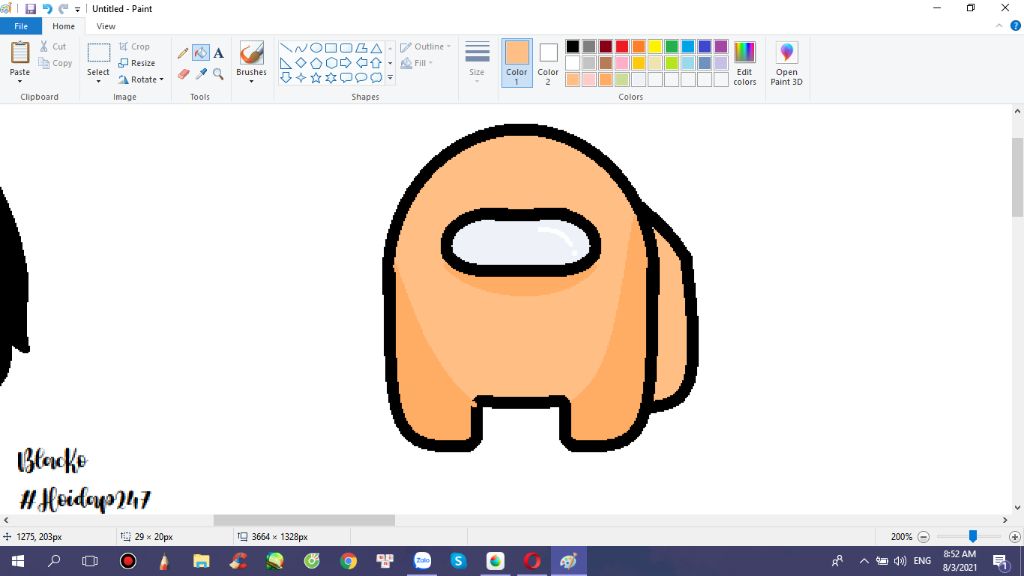Open Google Chrome from taskbar
Viewport: 1024px width, 576px height.
coord(348,561)
